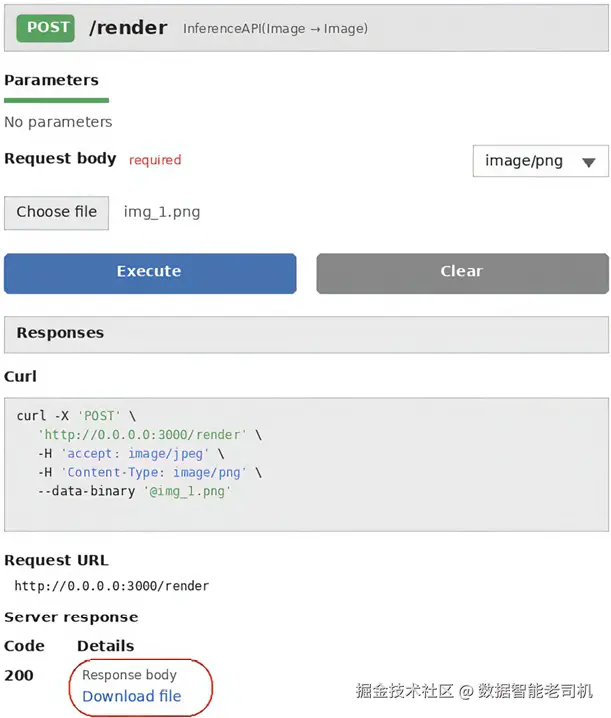This screenshot has width=611, height=718.
Task: Click the dropdown arrow next to image/png
Action: click(x=589, y=162)
